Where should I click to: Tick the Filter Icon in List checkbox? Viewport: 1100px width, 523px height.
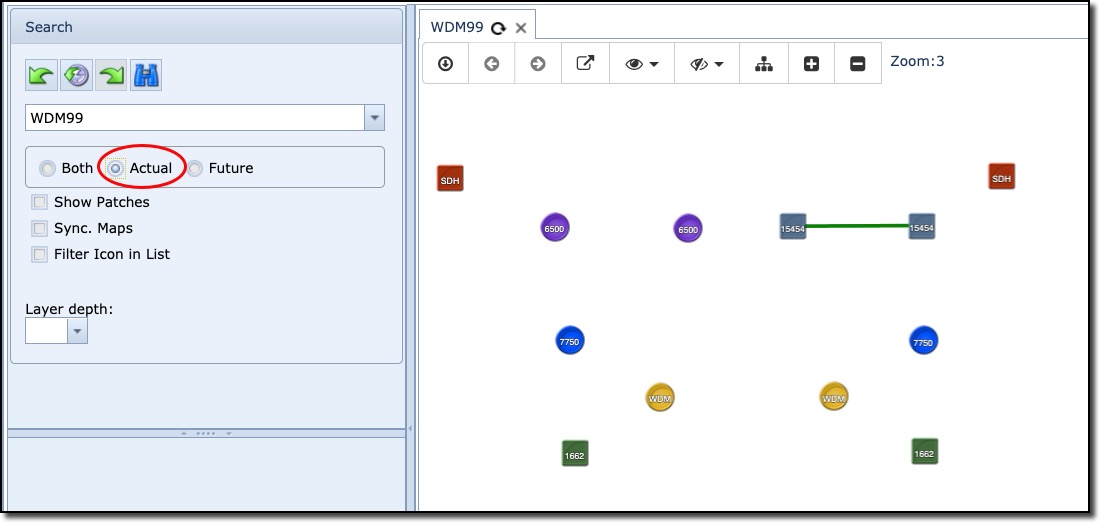click(x=40, y=254)
